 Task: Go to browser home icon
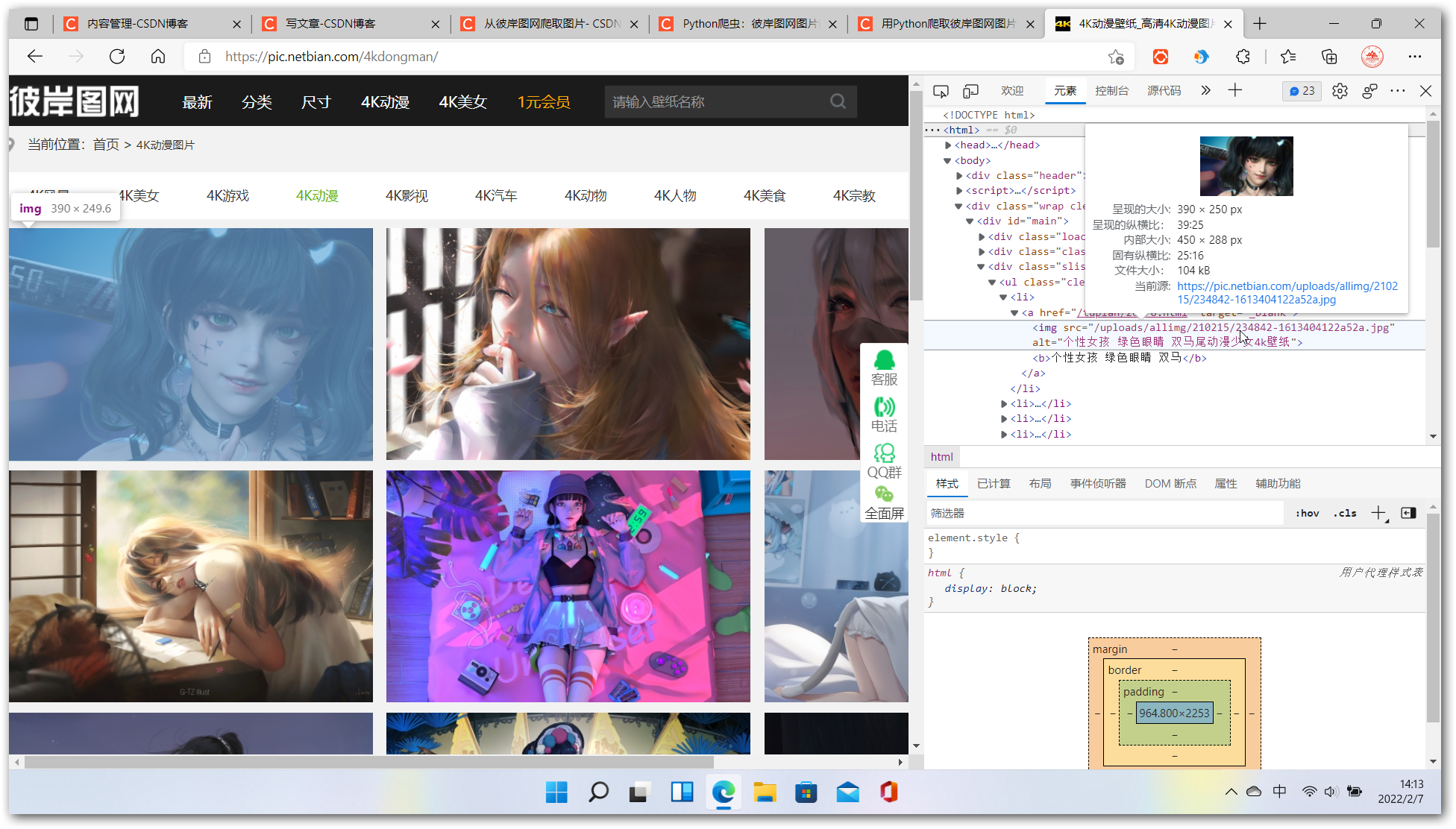pos(158,57)
